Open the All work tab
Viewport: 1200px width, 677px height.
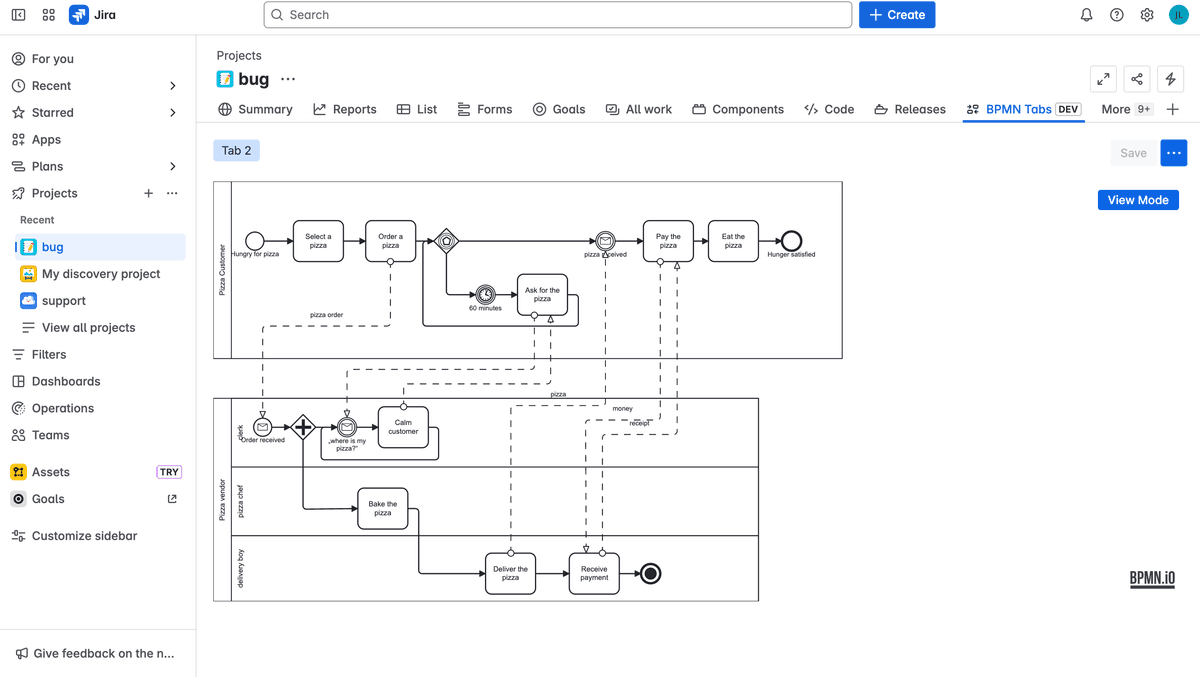point(638,109)
